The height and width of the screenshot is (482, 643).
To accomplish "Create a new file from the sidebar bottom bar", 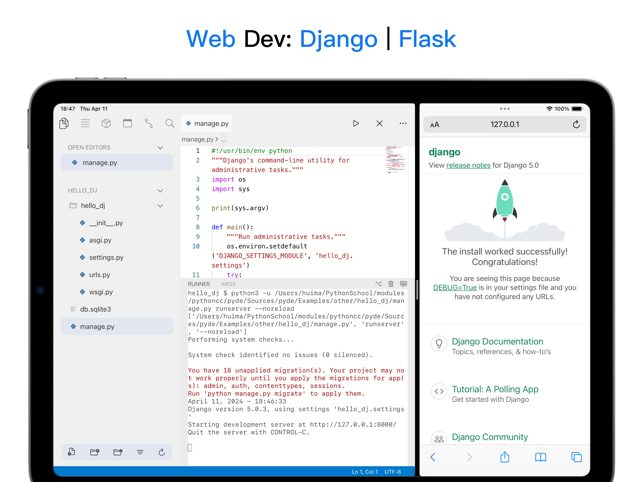I will point(71,452).
